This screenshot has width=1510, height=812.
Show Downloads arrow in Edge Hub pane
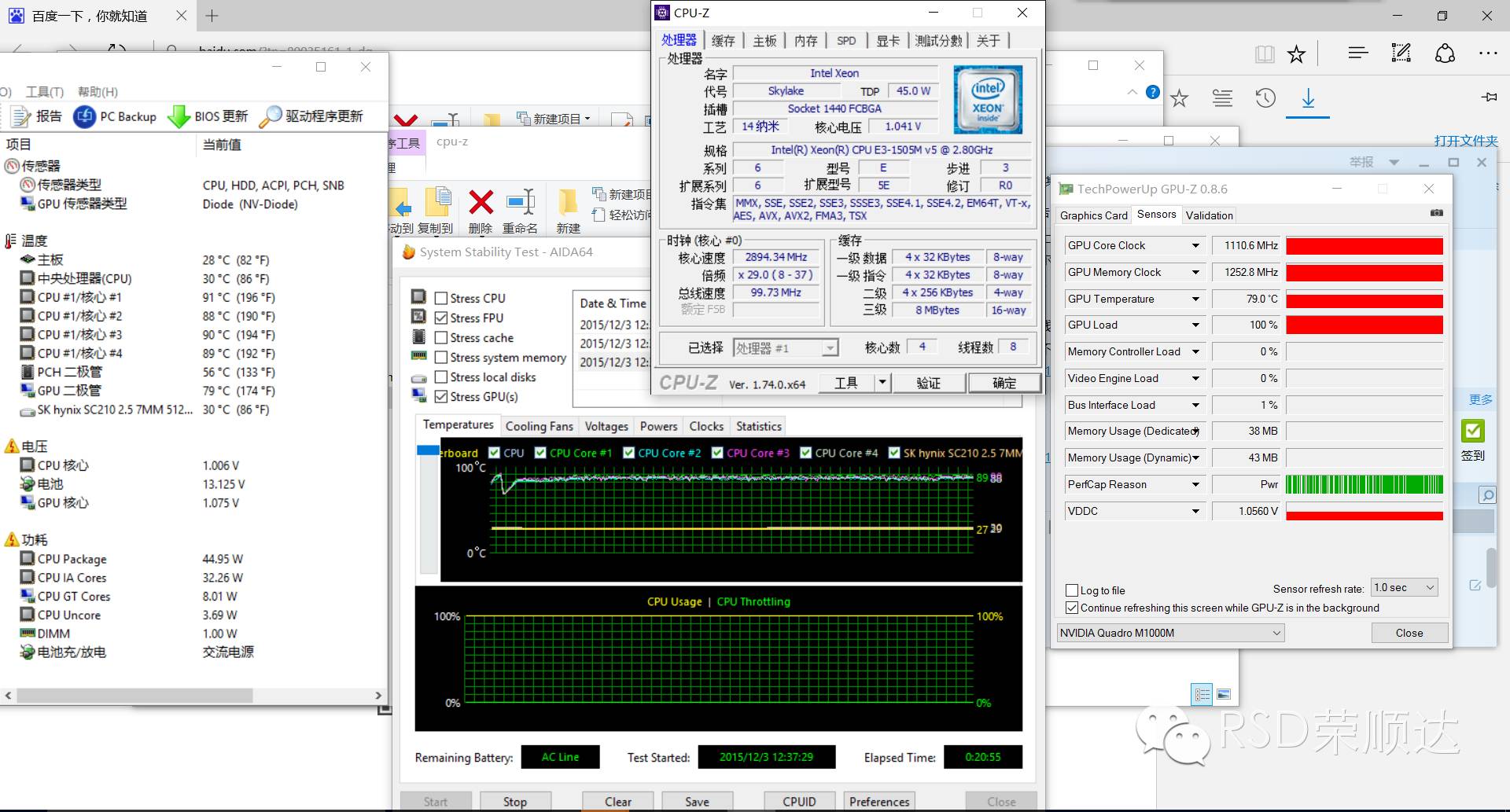1308,98
